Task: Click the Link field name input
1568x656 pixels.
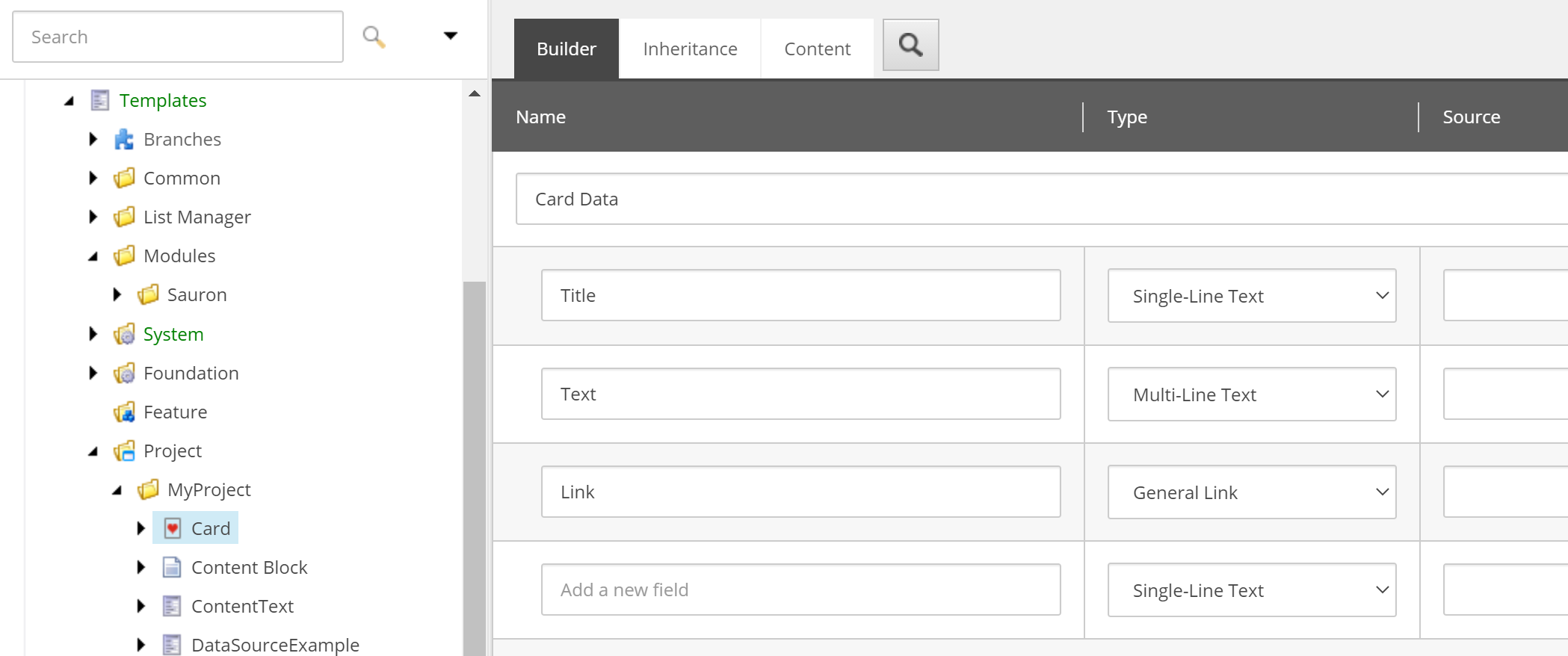Action: [x=801, y=492]
